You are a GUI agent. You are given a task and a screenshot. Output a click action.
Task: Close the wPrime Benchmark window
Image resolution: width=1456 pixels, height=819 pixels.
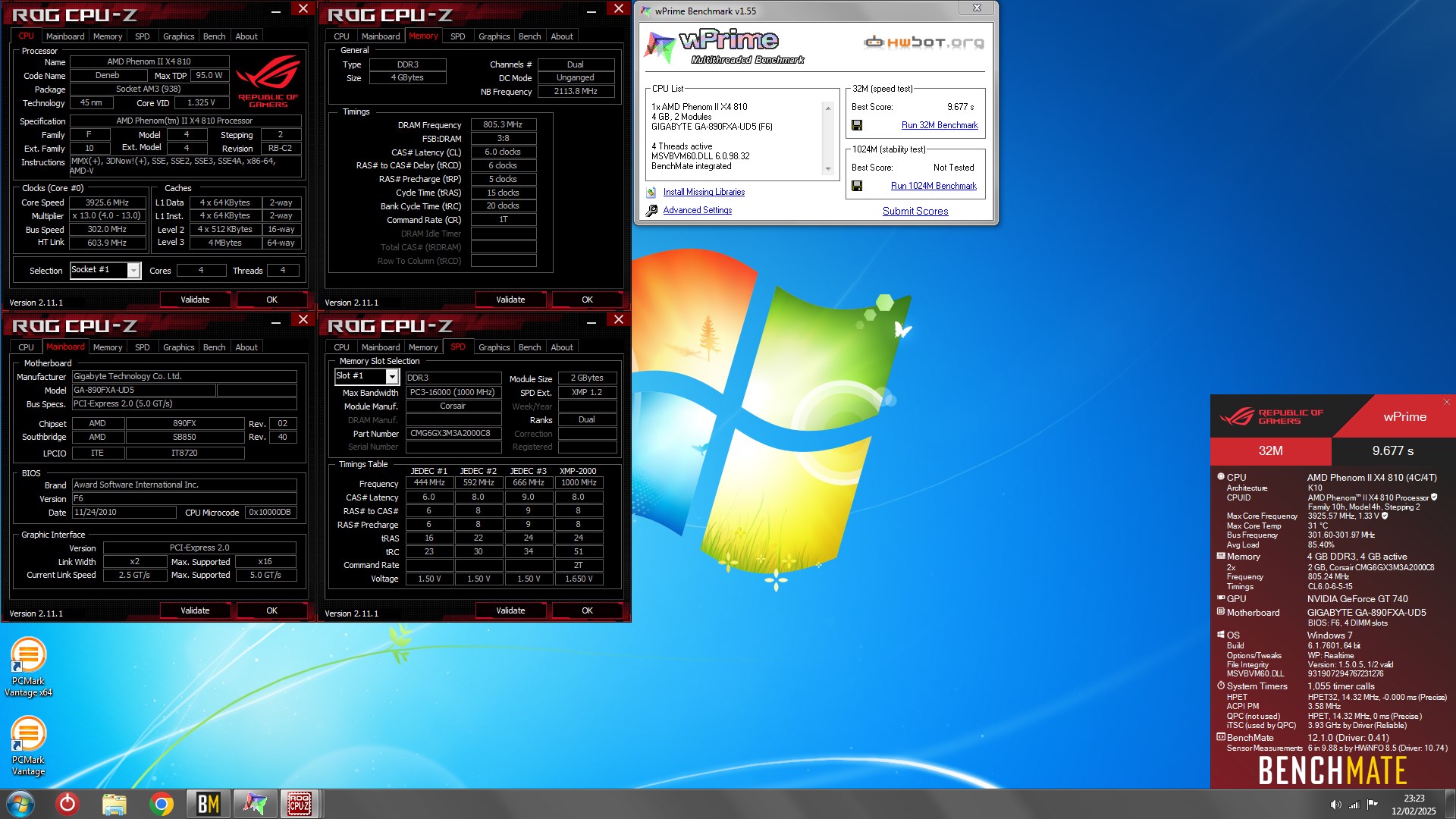tap(977, 8)
